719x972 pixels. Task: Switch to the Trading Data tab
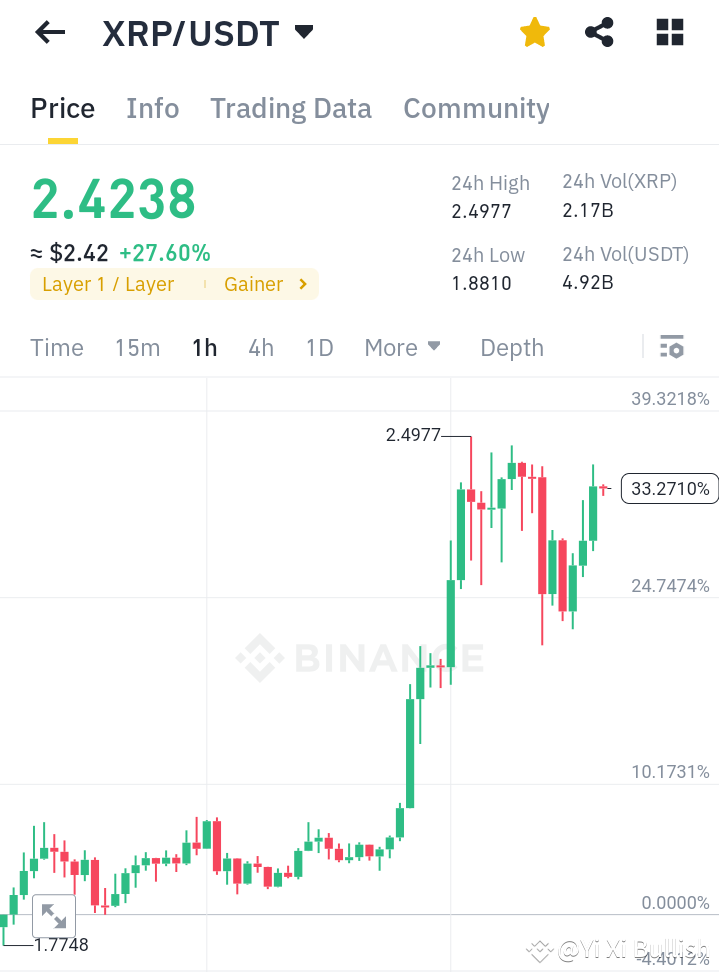click(290, 108)
